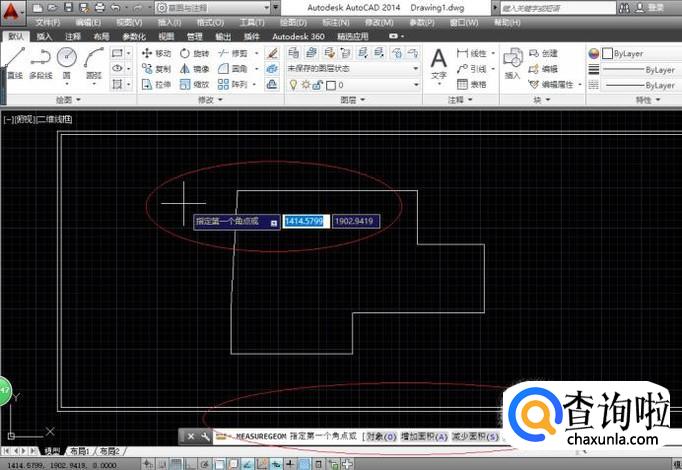
Task: Select the Polyline (多段线) tool
Action: [x=40, y=62]
